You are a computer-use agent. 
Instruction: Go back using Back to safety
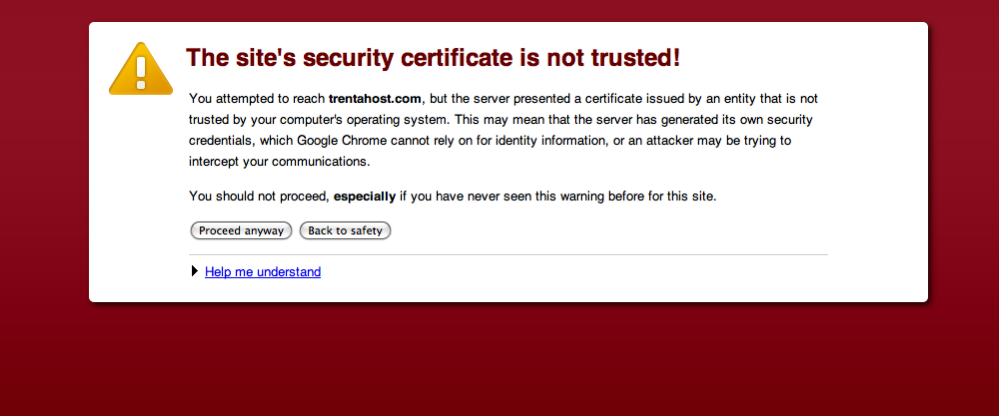point(345,231)
